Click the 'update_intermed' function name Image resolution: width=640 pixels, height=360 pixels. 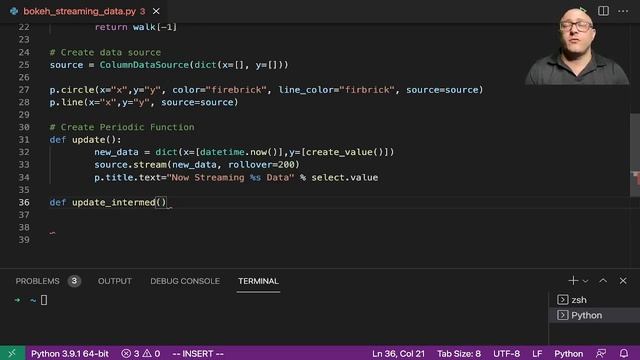(113, 202)
